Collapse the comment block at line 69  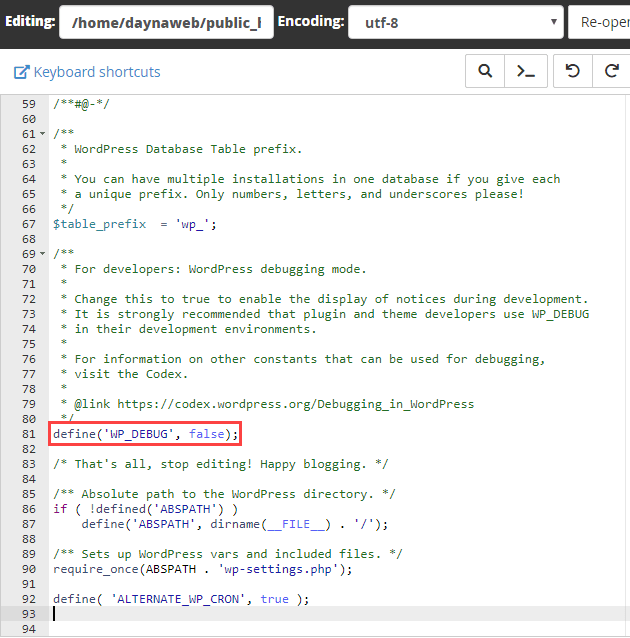click(42, 254)
